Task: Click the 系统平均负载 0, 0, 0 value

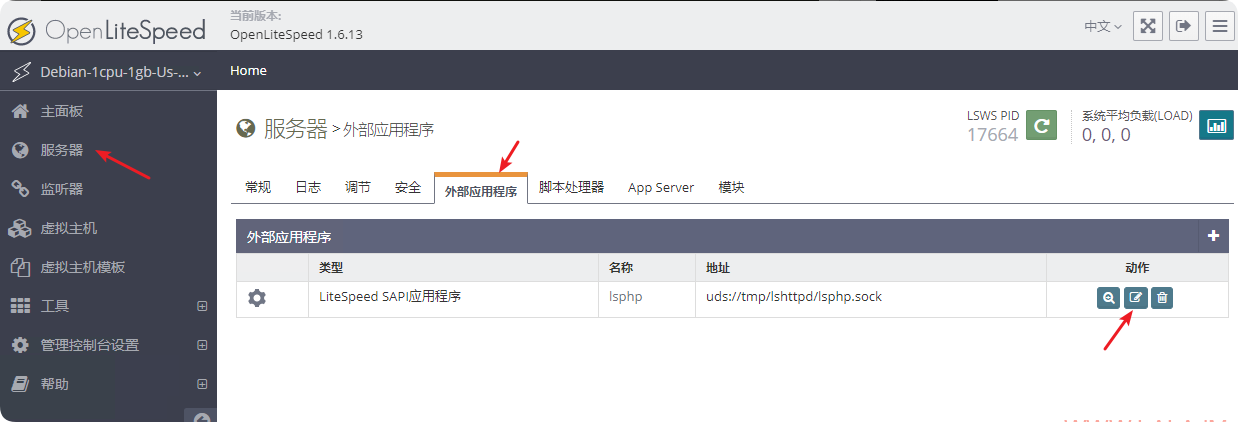Action: point(1106,134)
